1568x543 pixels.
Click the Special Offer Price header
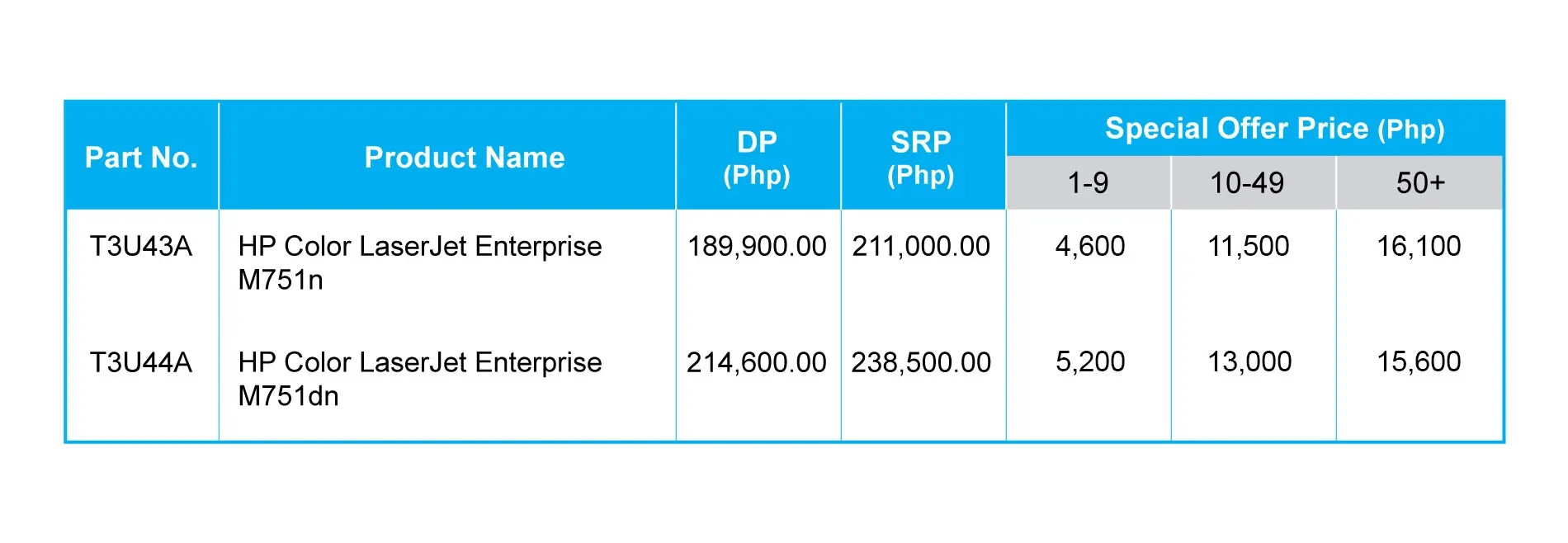point(1275,129)
